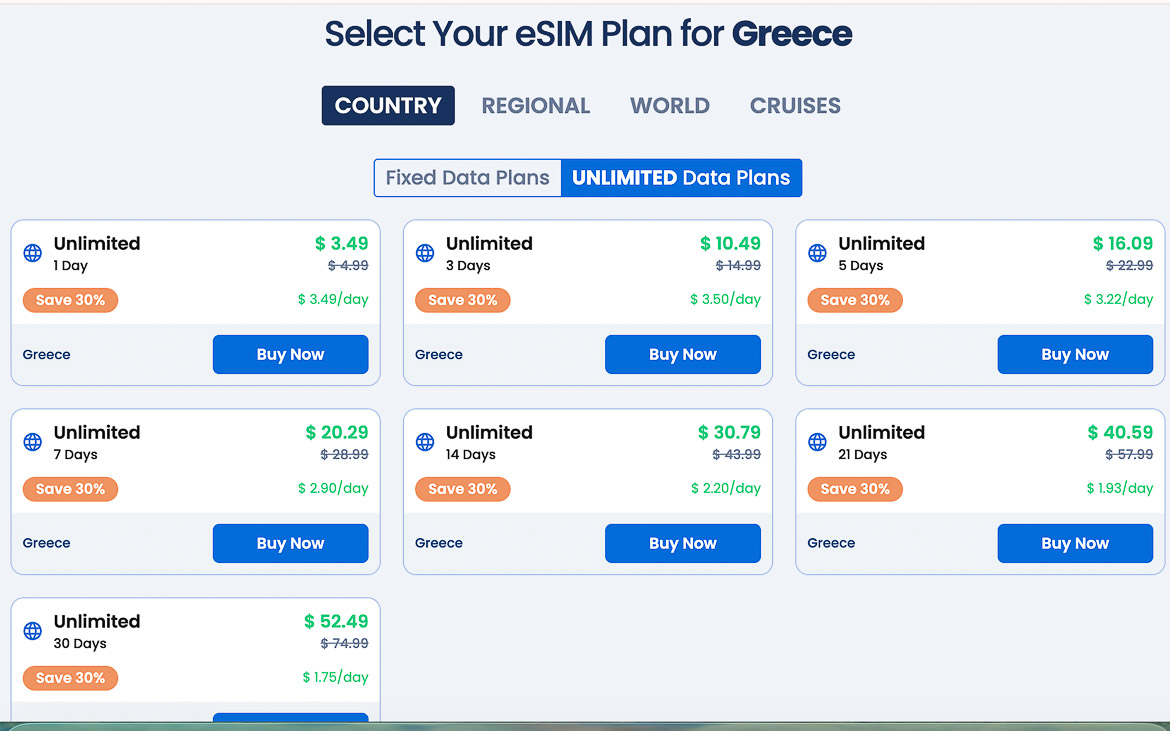The height and width of the screenshot is (731, 1170).
Task: Click the globe icon on the 21 Days plan
Action: tap(816, 442)
